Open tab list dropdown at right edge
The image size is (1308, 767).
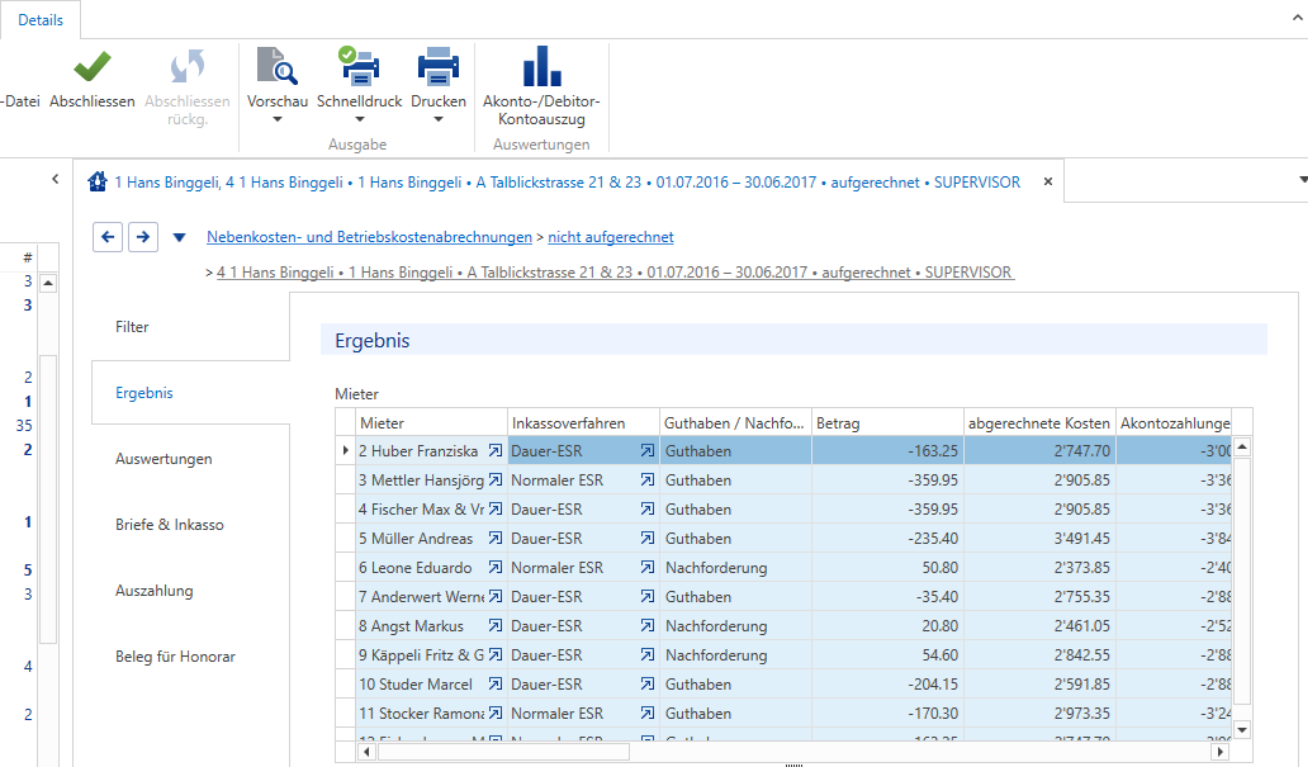tap(1303, 181)
